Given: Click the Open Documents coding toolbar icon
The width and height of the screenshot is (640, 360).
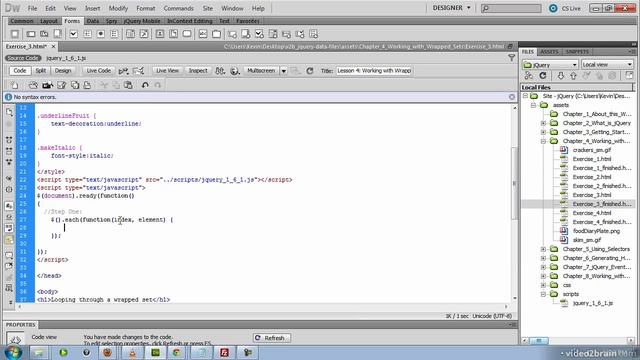Looking at the screenshot, I should pyautogui.click(x=9, y=111).
